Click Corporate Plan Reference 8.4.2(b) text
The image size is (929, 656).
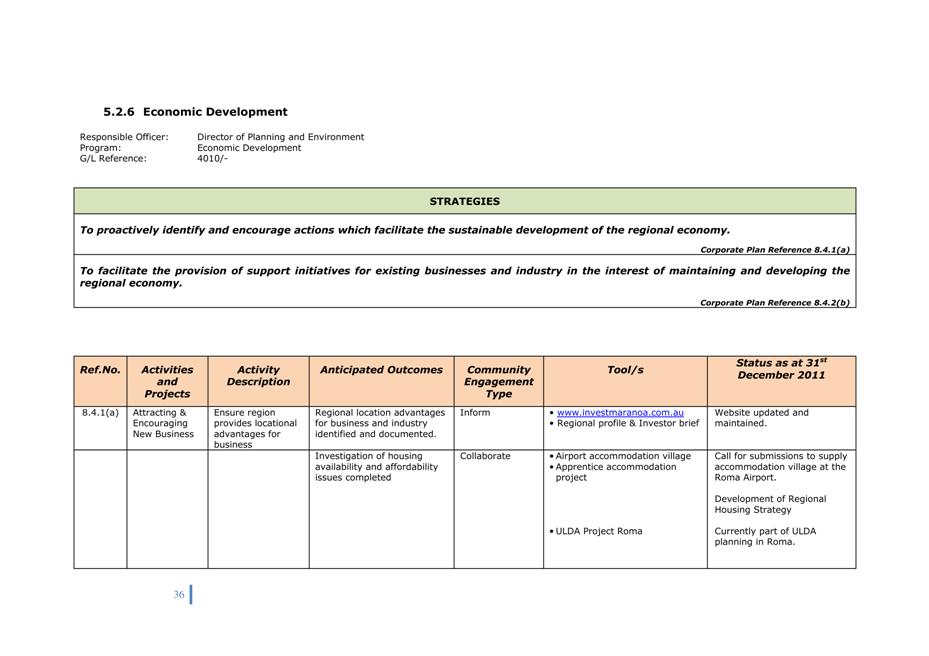pyautogui.click(x=774, y=302)
